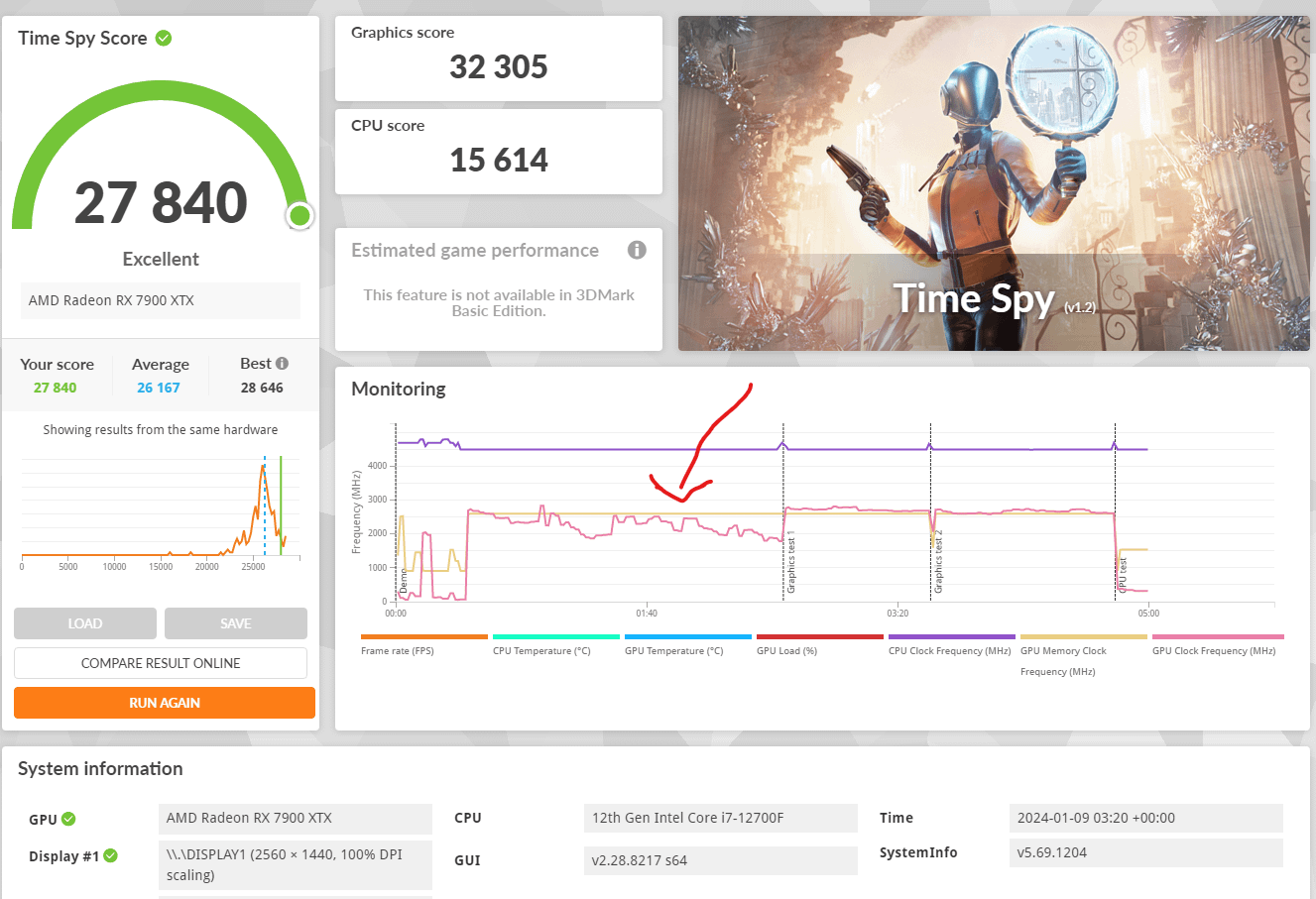
Task: Click the AMD Radeon RX 7900 XTX field under the gauge
Action: tap(161, 300)
